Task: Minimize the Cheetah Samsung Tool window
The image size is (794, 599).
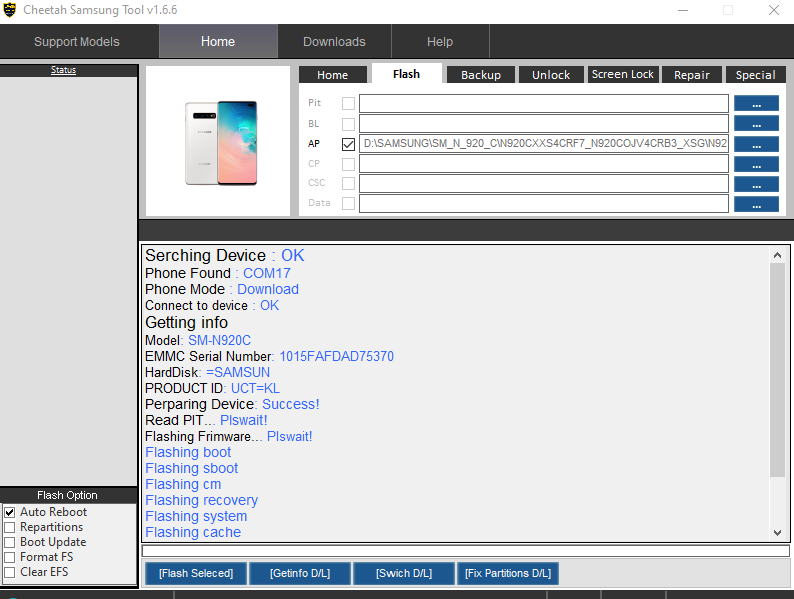Action: point(683,10)
